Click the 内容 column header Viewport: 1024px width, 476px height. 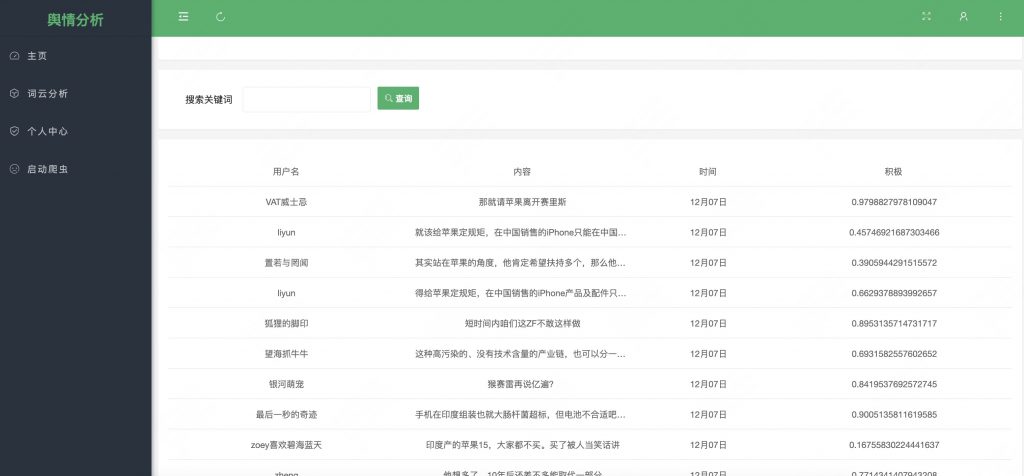pyautogui.click(x=522, y=172)
